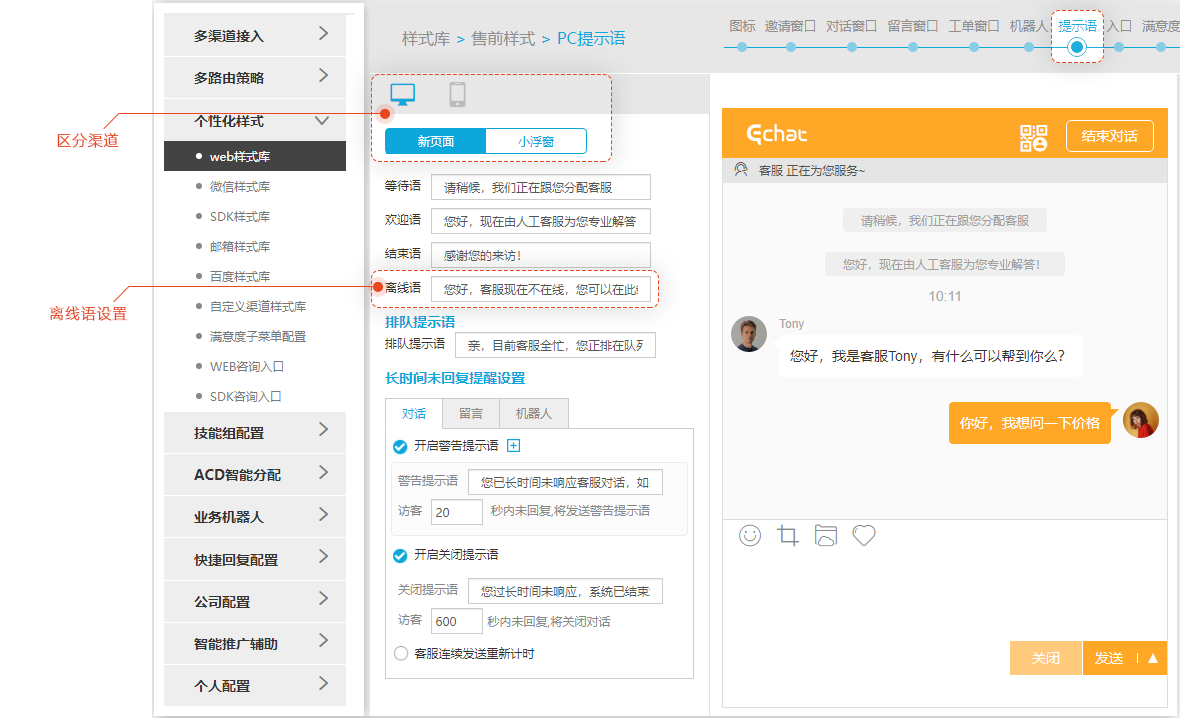
Task: Click the QR code icon in header
Action: [x=1033, y=137]
